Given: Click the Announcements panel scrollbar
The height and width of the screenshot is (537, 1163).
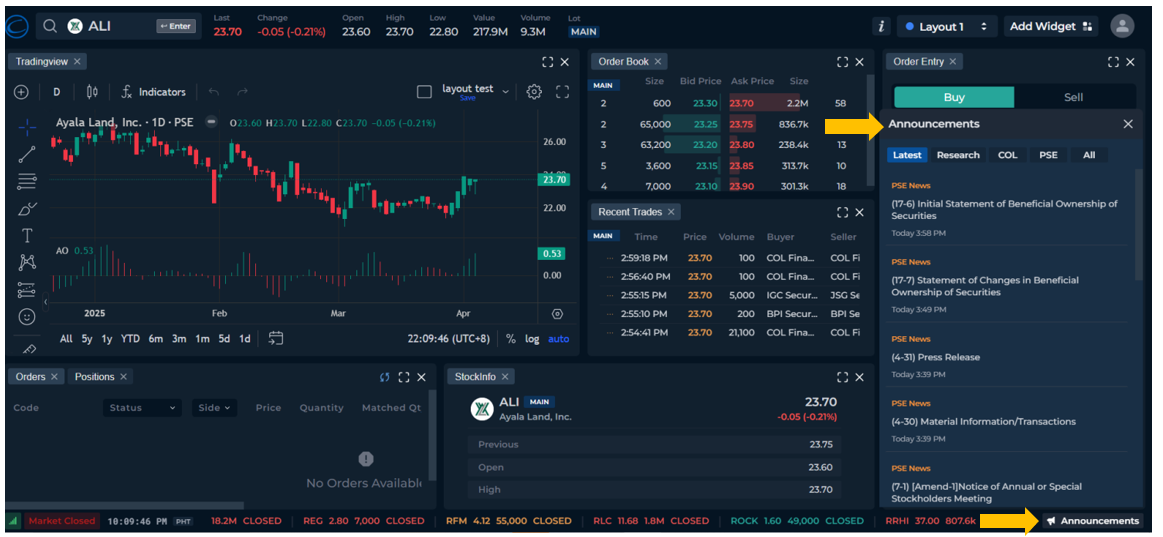Looking at the screenshot, I should click(1139, 225).
